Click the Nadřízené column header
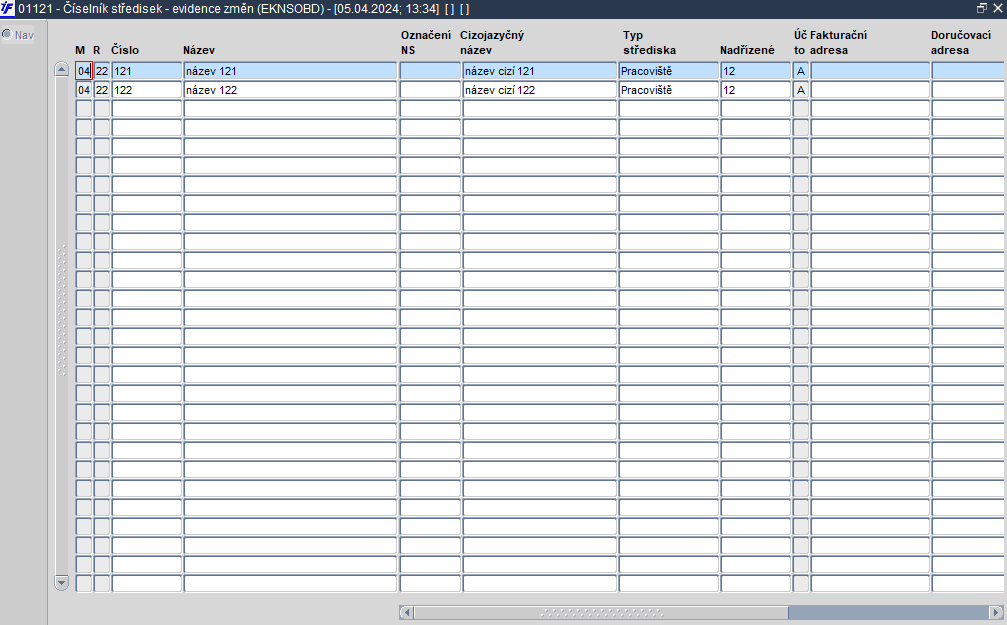Screen dimensions: 1007x625 [747, 50]
